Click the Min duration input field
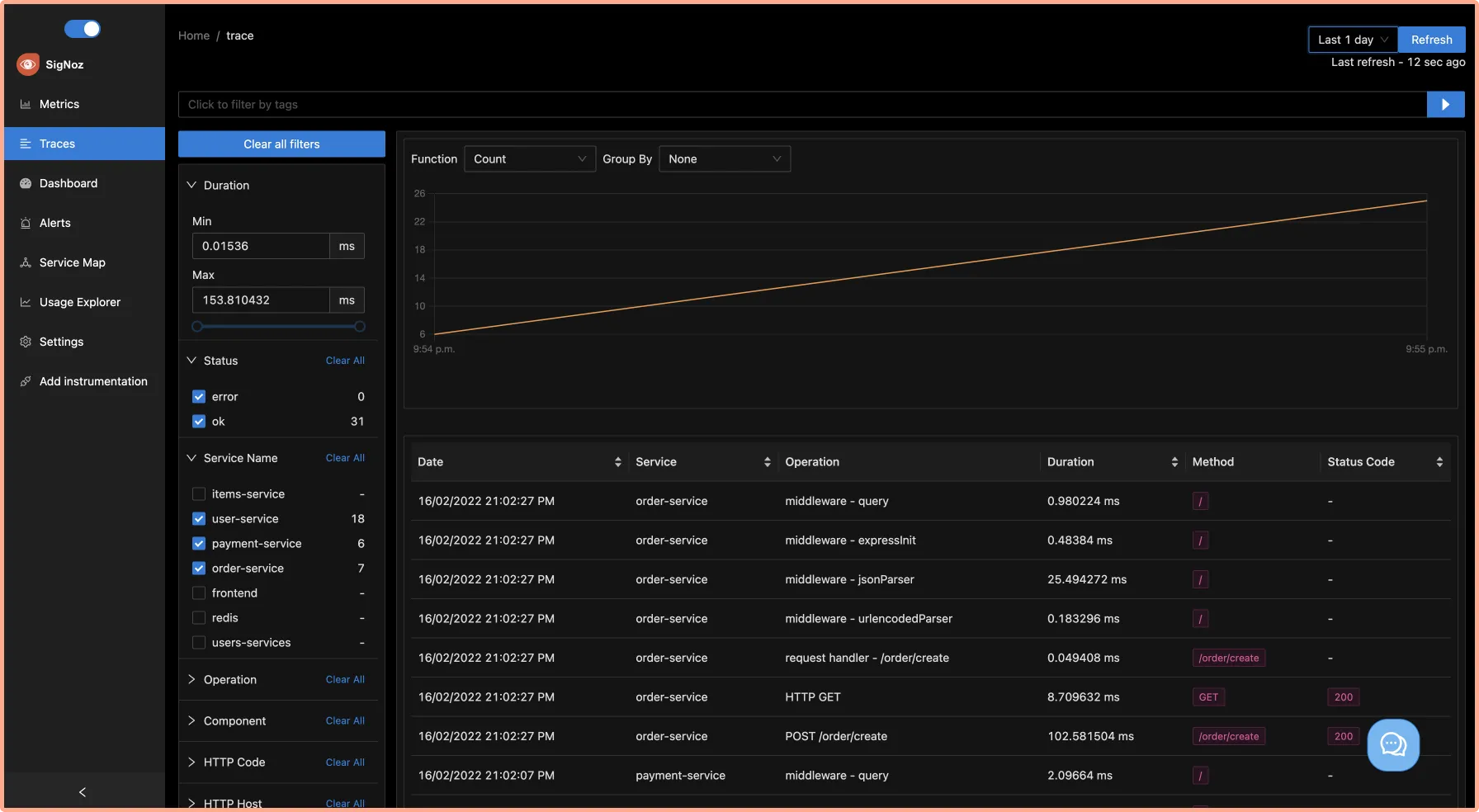Viewport: 1479px width, 812px height. tap(261, 246)
